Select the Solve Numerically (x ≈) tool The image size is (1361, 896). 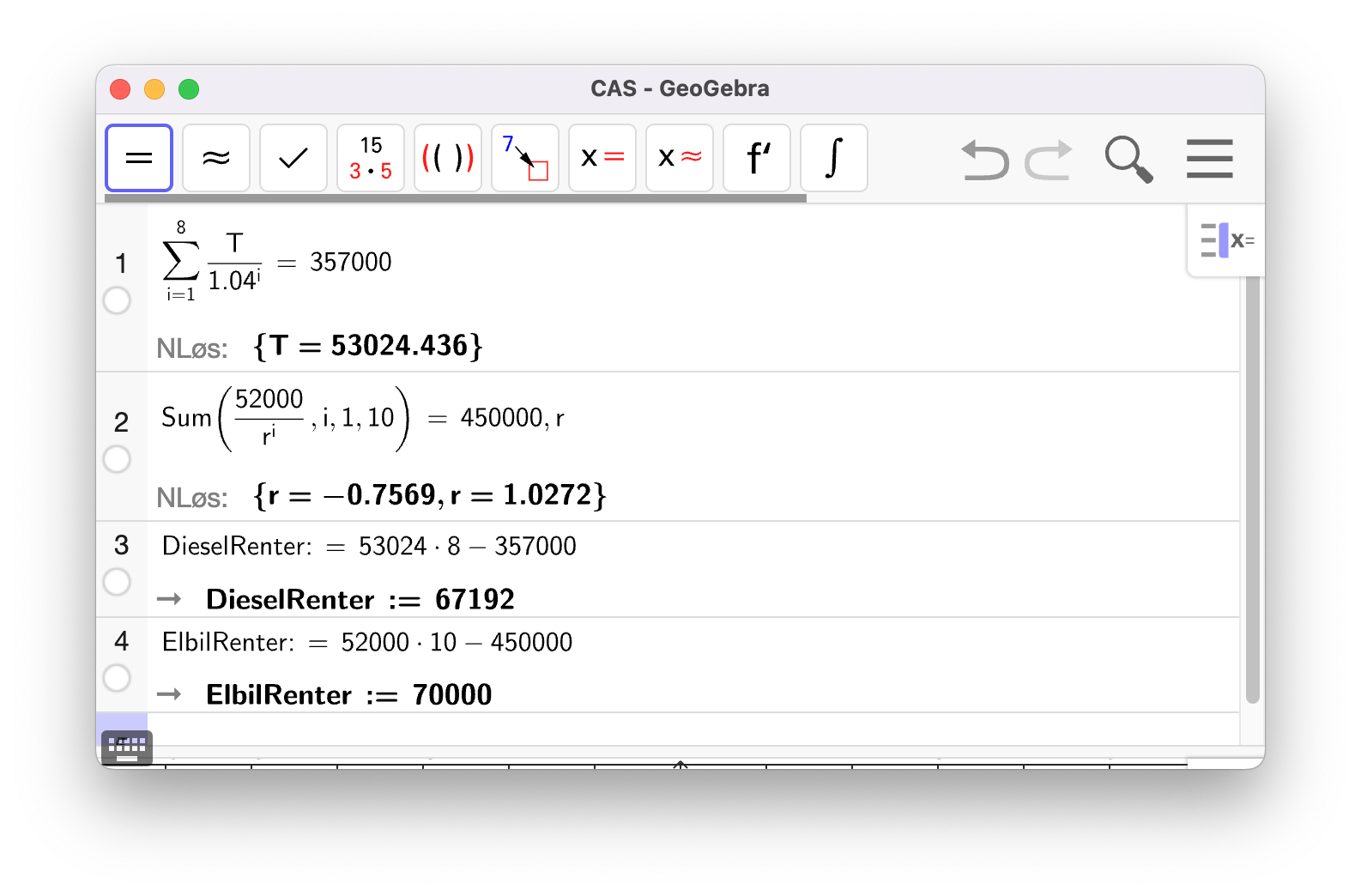pyautogui.click(x=680, y=158)
